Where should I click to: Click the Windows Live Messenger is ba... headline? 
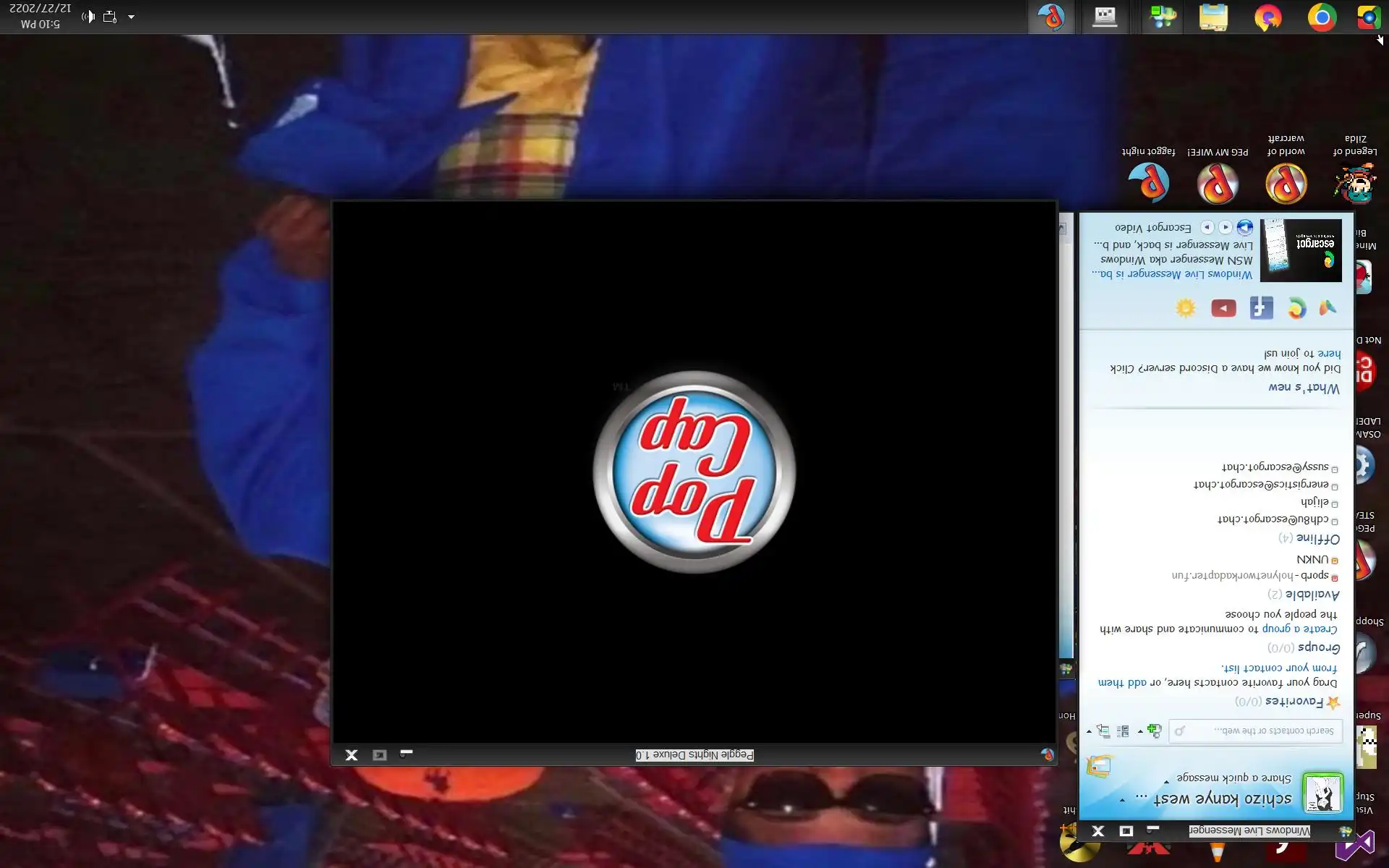1172,274
